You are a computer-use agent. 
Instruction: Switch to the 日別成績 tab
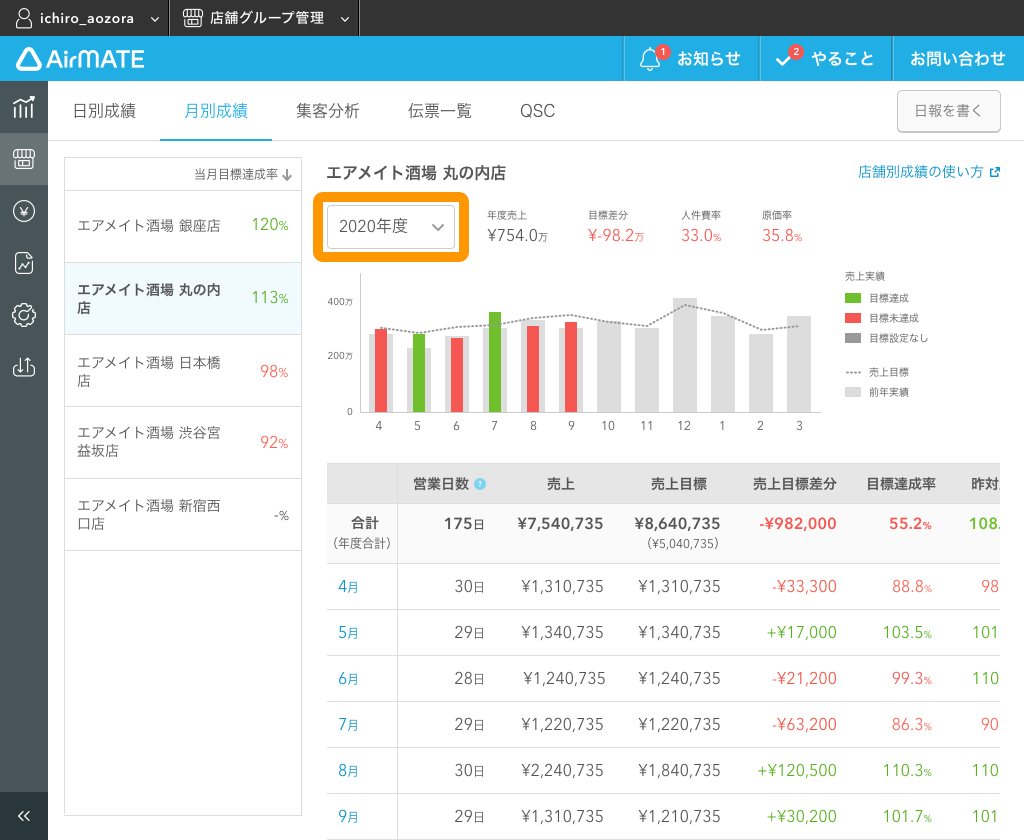point(104,110)
